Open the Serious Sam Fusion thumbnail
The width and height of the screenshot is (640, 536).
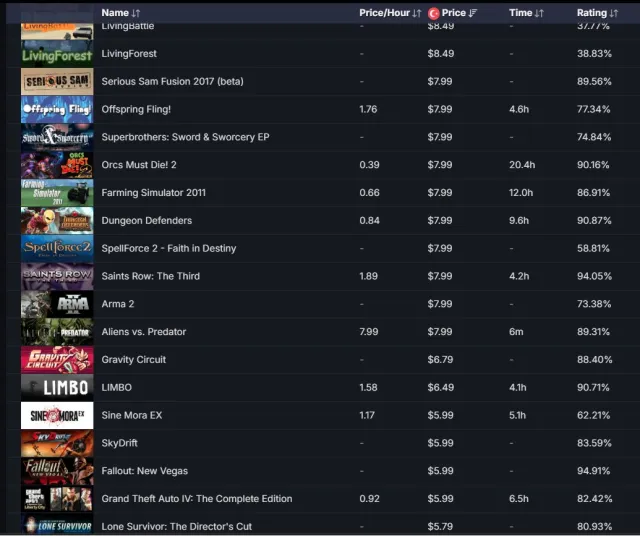point(57,82)
